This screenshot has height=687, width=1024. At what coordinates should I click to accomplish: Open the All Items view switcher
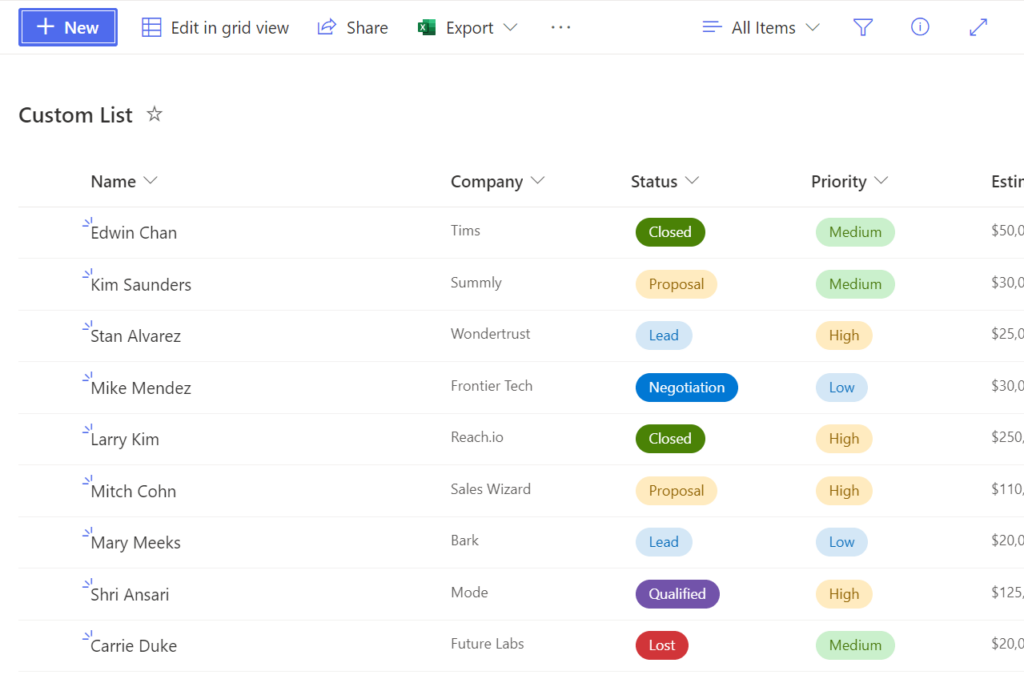click(761, 27)
